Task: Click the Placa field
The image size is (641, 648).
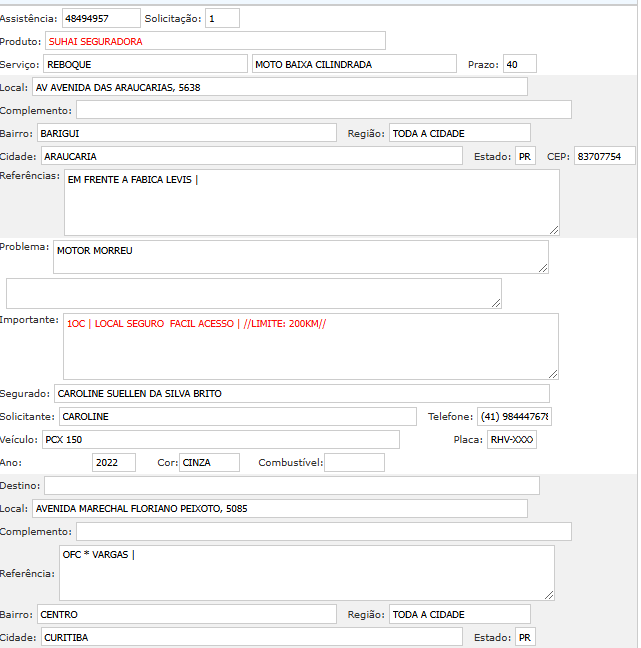Action: tap(511, 440)
